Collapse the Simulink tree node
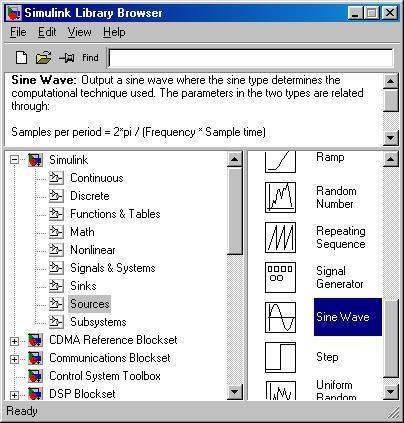Screen dimensions: 404x423 [x=14, y=160]
